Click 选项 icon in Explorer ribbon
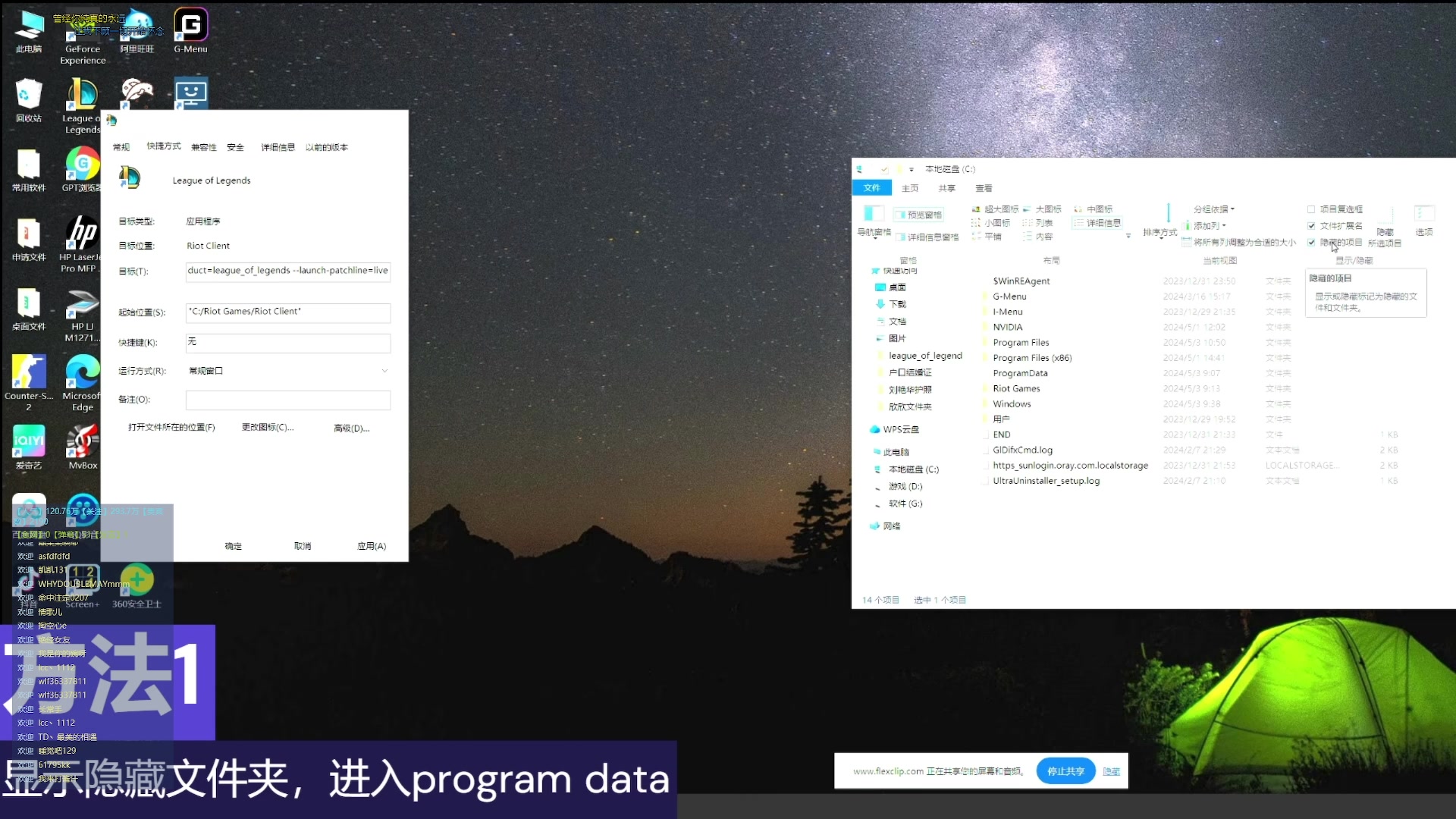Screen dimensions: 1456x819 coord(1423,220)
